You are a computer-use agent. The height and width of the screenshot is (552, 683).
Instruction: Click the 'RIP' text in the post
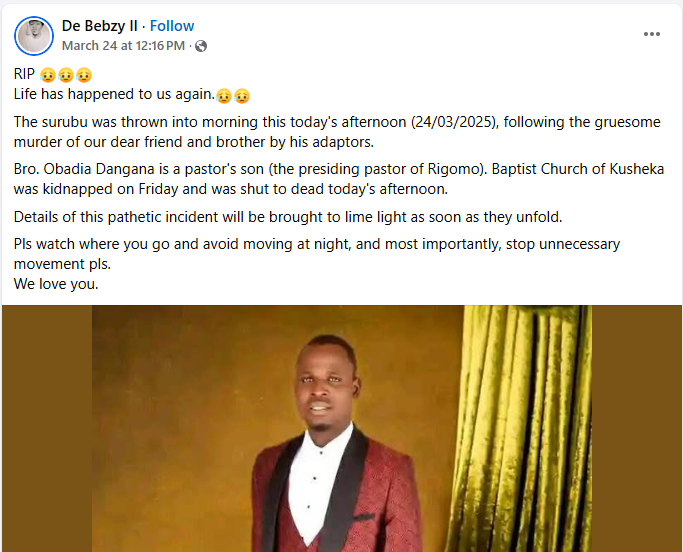click(x=25, y=75)
